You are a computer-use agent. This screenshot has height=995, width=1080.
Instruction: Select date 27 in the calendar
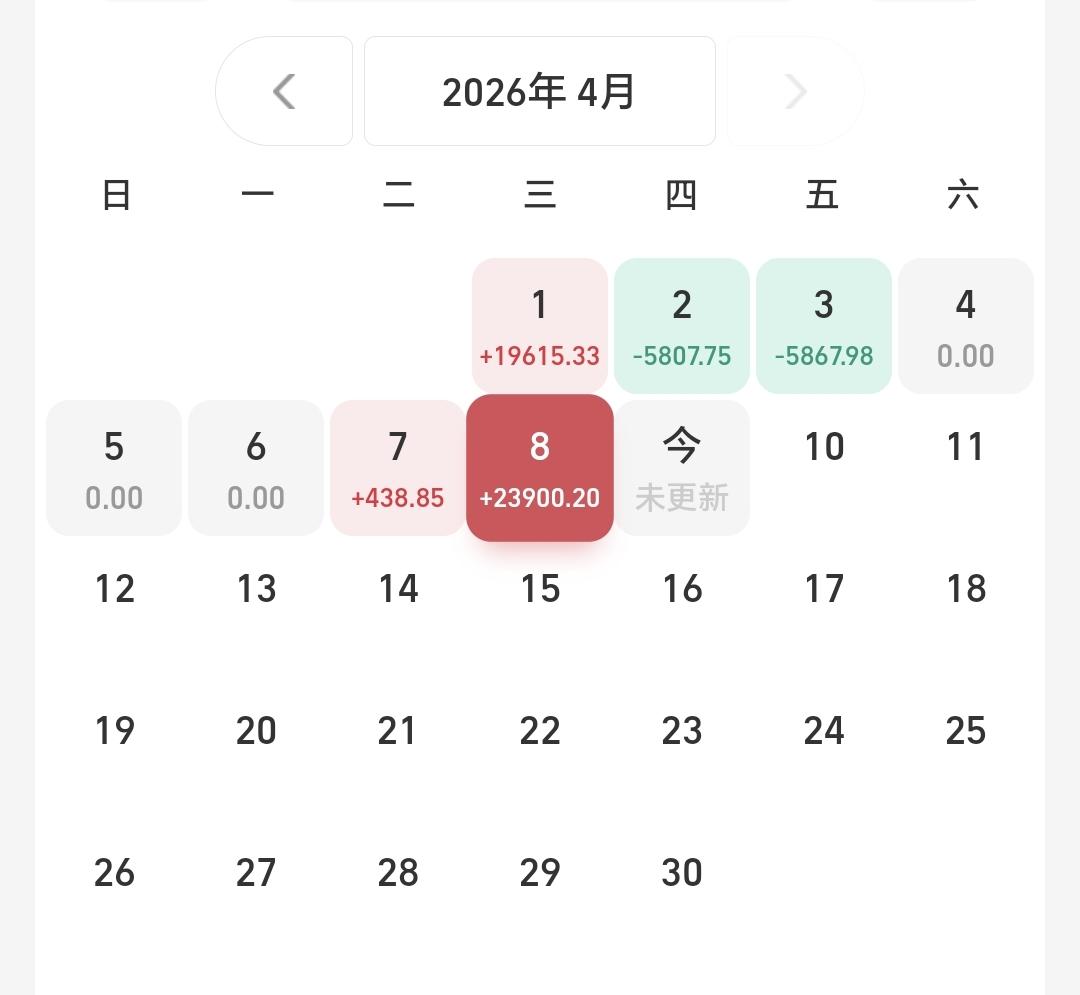(256, 873)
